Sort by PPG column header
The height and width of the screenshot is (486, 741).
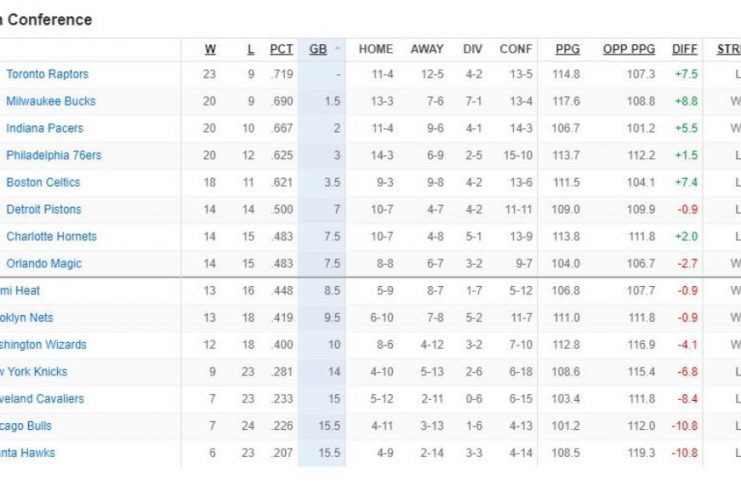click(x=567, y=49)
